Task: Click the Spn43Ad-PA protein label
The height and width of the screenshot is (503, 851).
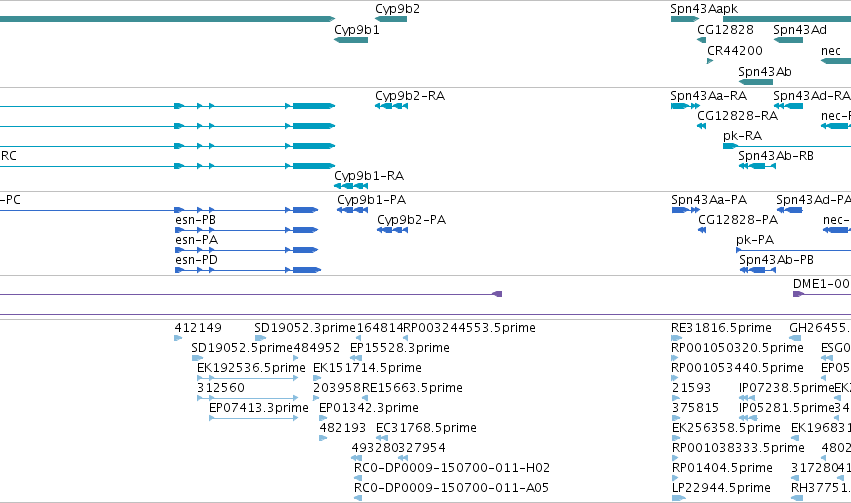Action: [813, 200]
